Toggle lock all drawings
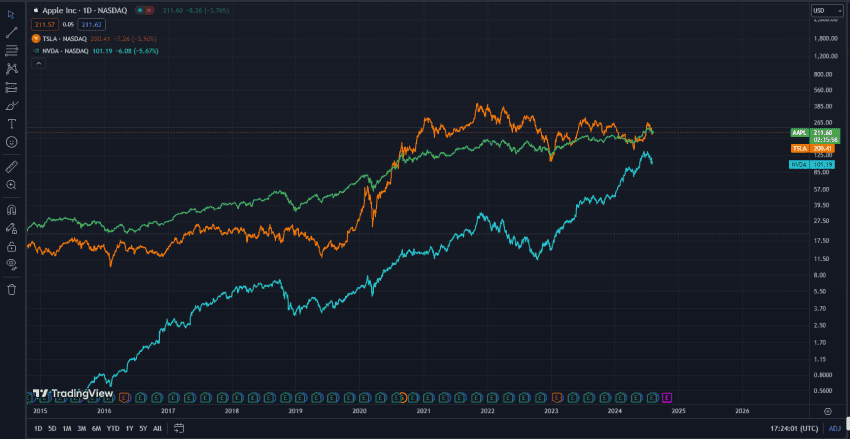The width and height of the screenshot is (850, 439). pyautogui.click(x=11, y=247)
